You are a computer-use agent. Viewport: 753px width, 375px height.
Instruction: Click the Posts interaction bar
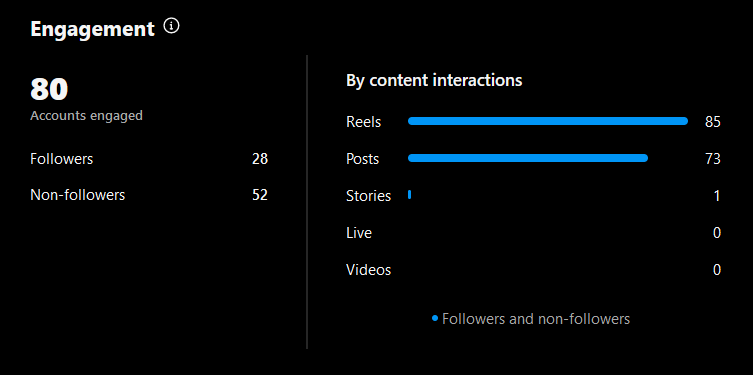pos(528,158)
